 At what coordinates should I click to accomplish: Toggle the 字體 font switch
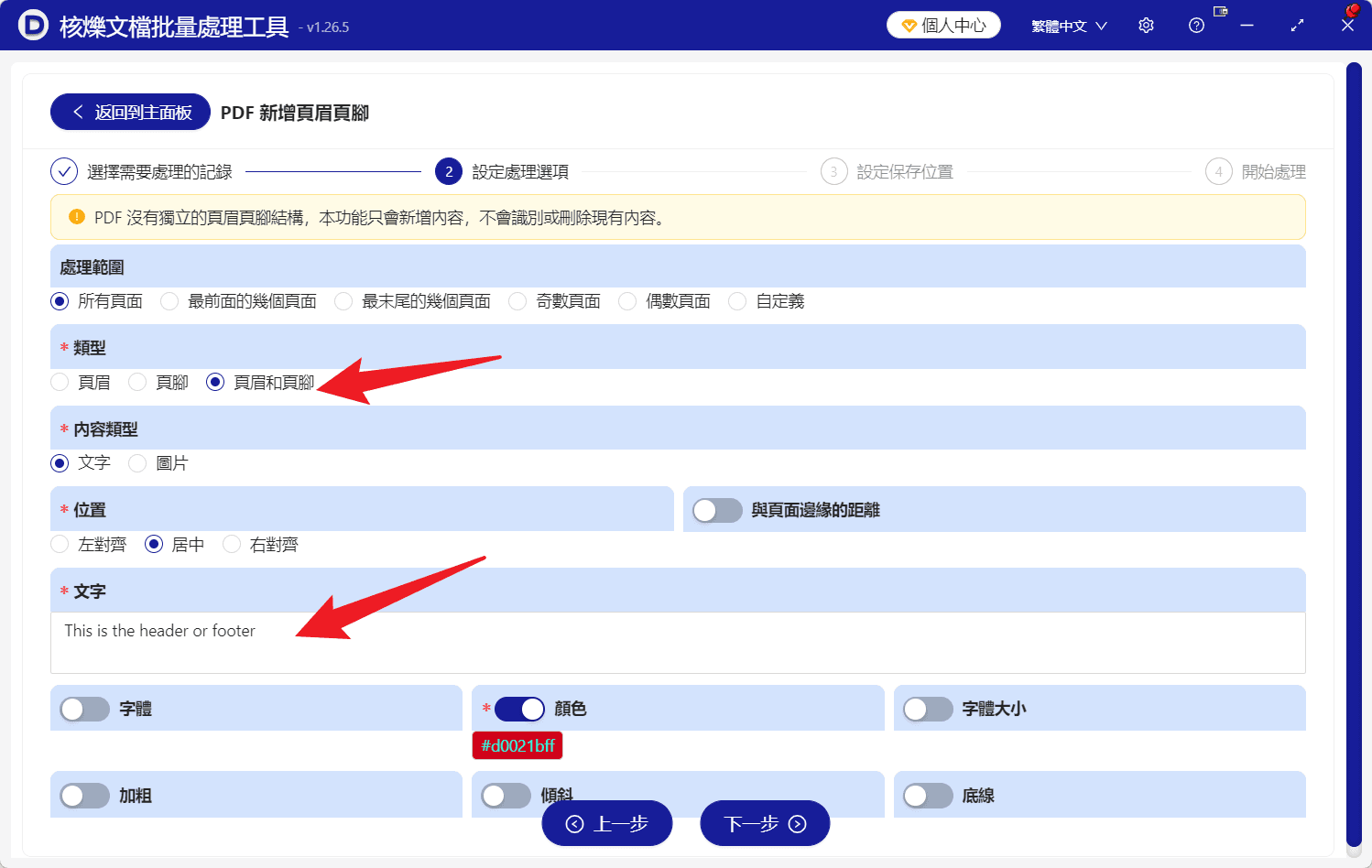click(x=85, y=709)
